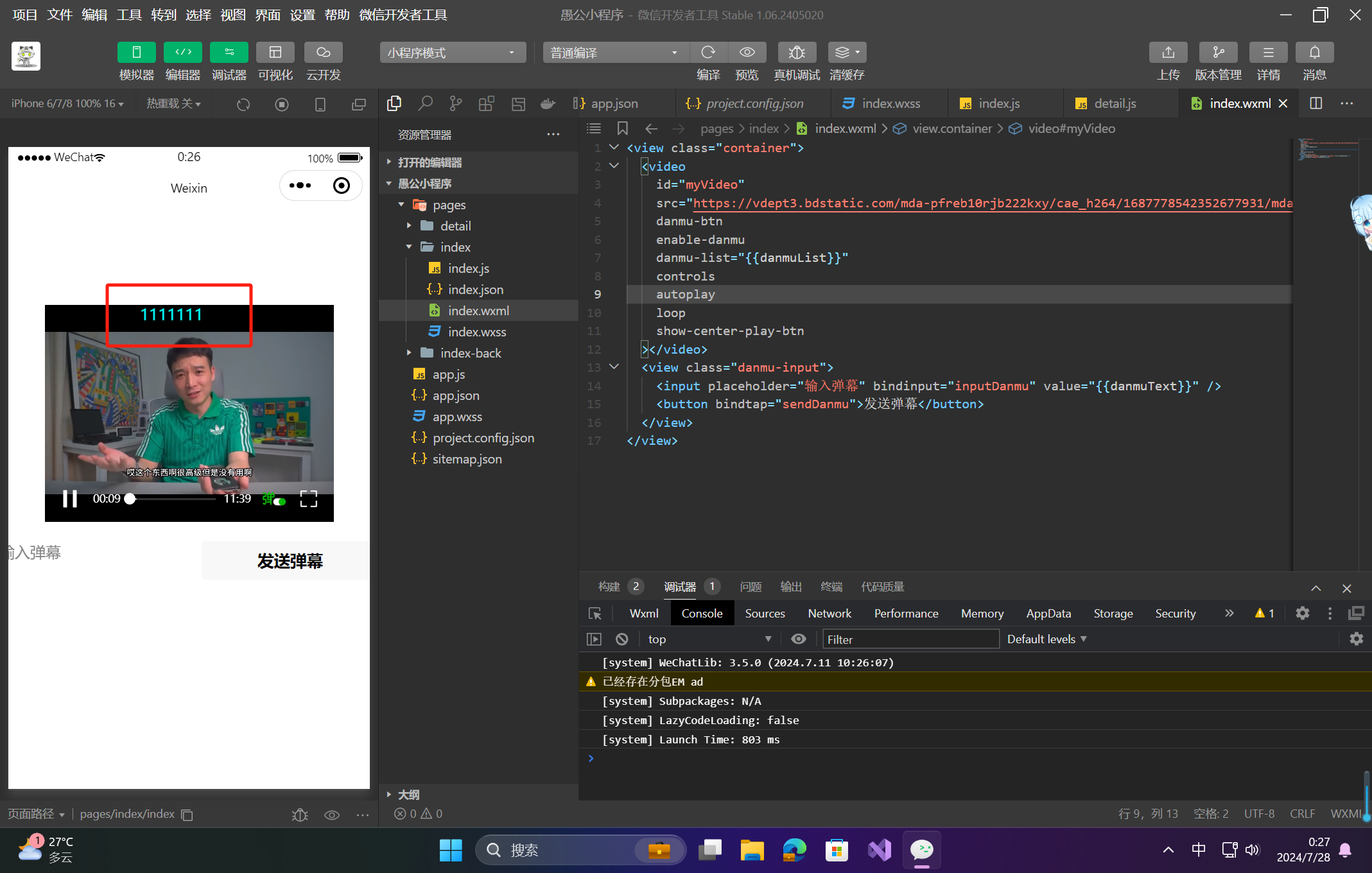1372x873 pixels.
Task: Toggle the simulator (模拟器) panel button
Action: (136, 53)
